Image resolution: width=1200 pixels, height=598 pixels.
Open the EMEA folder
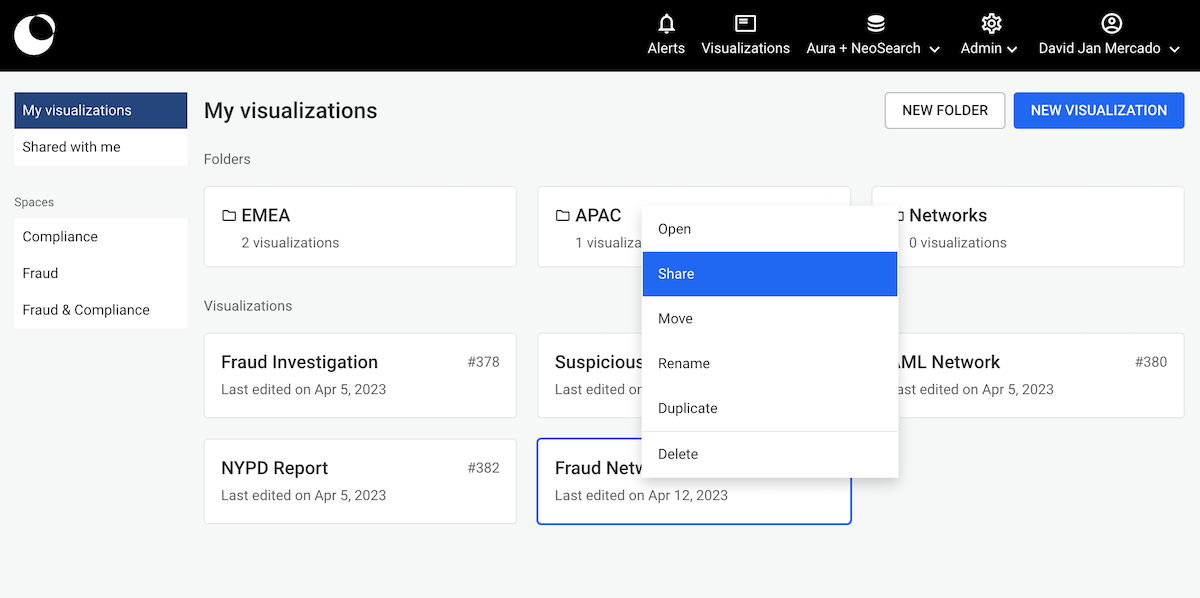pyautogui.click(x=360, y=226)
